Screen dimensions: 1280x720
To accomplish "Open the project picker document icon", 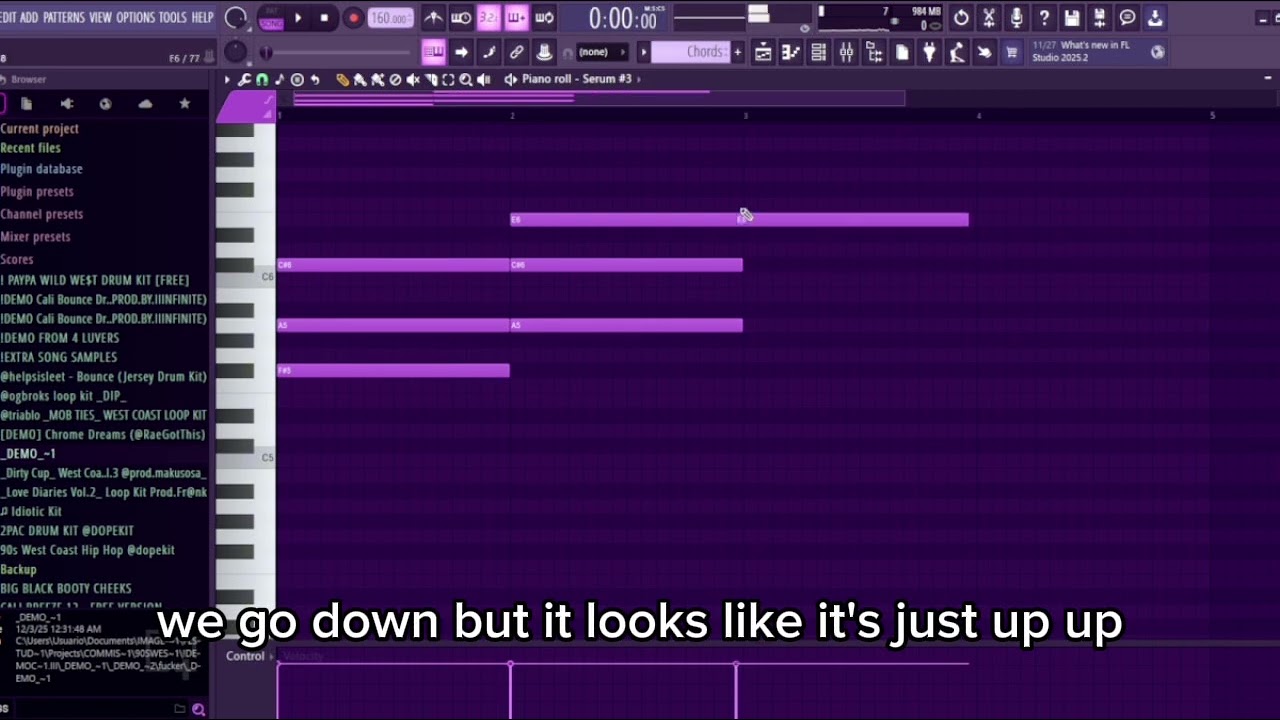I will 902,52.
